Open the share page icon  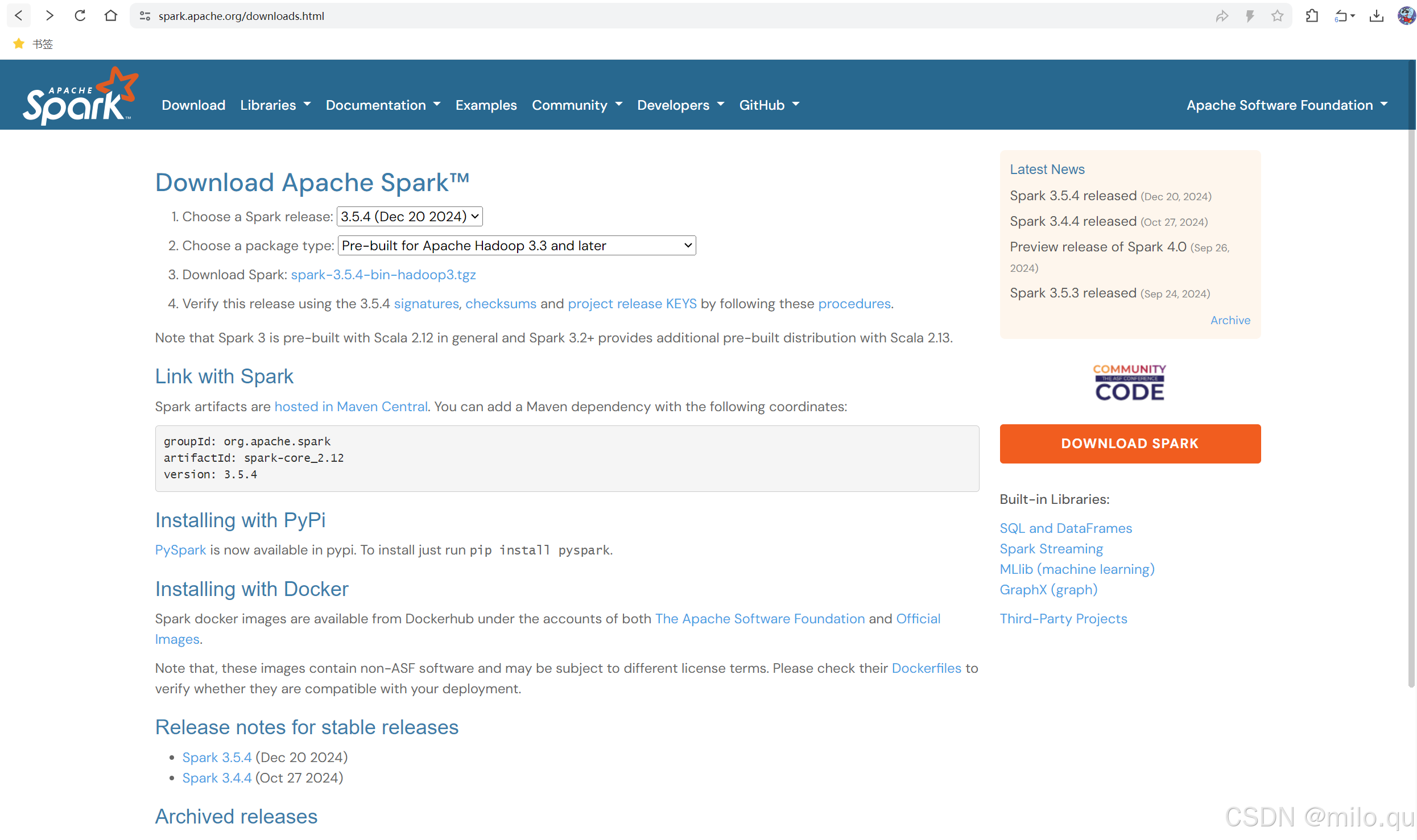[x=1221, y=16]
